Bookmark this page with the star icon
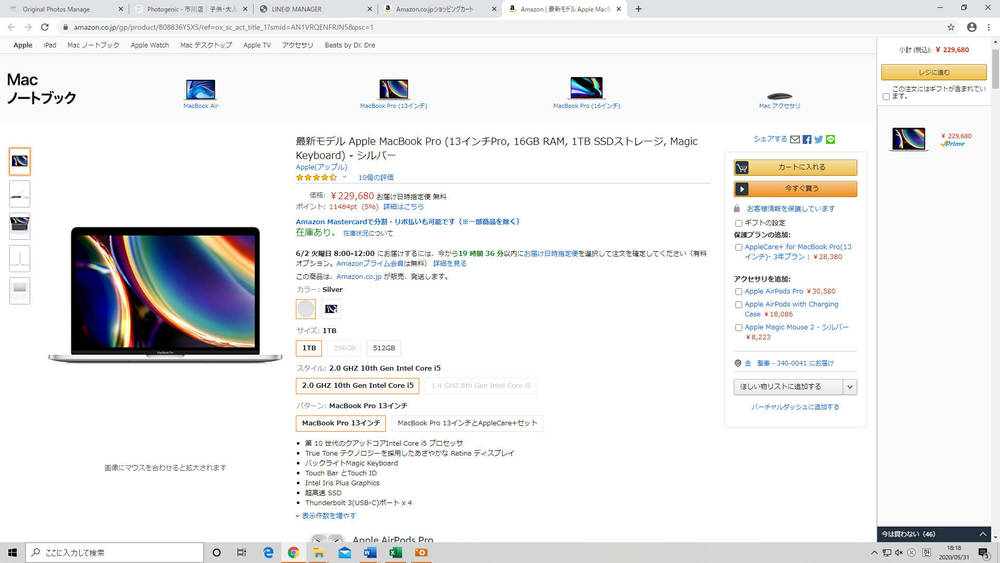1000x563 pixels. pos(951,27)
